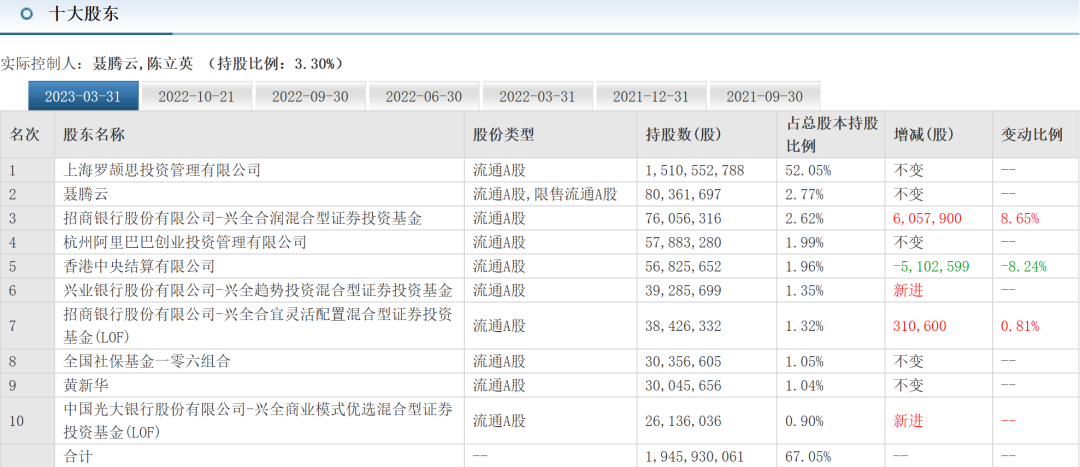This screenshot has height=467, width=1080.
Task: Click shareholder name 聂腾云 in row 2
Action: (85, 194)
